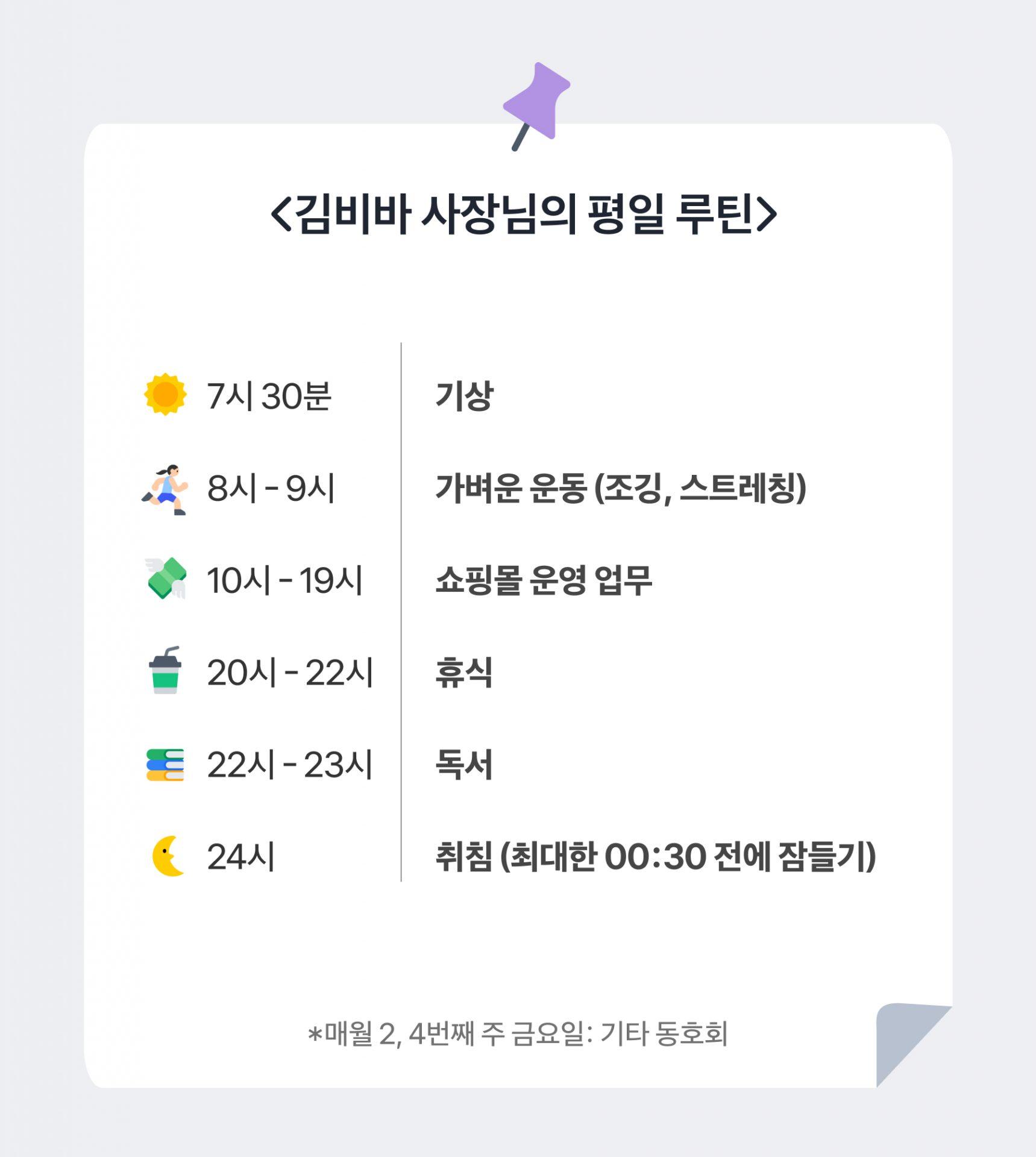Image resolution: width=1036 pixels, height=1157 pixels.
Task: Click the 7시 30분 time label
Action: click(x=269, y=397)
